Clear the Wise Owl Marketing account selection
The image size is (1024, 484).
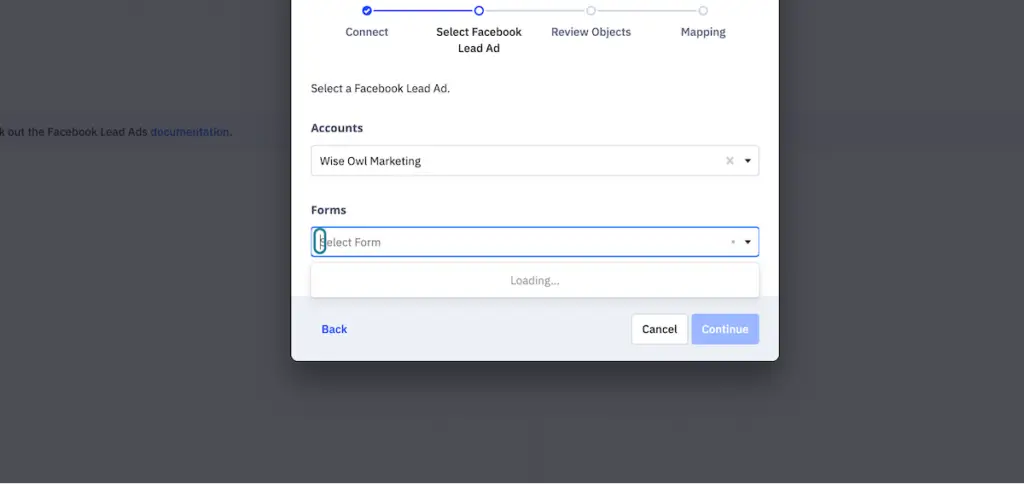pos(730,161)
